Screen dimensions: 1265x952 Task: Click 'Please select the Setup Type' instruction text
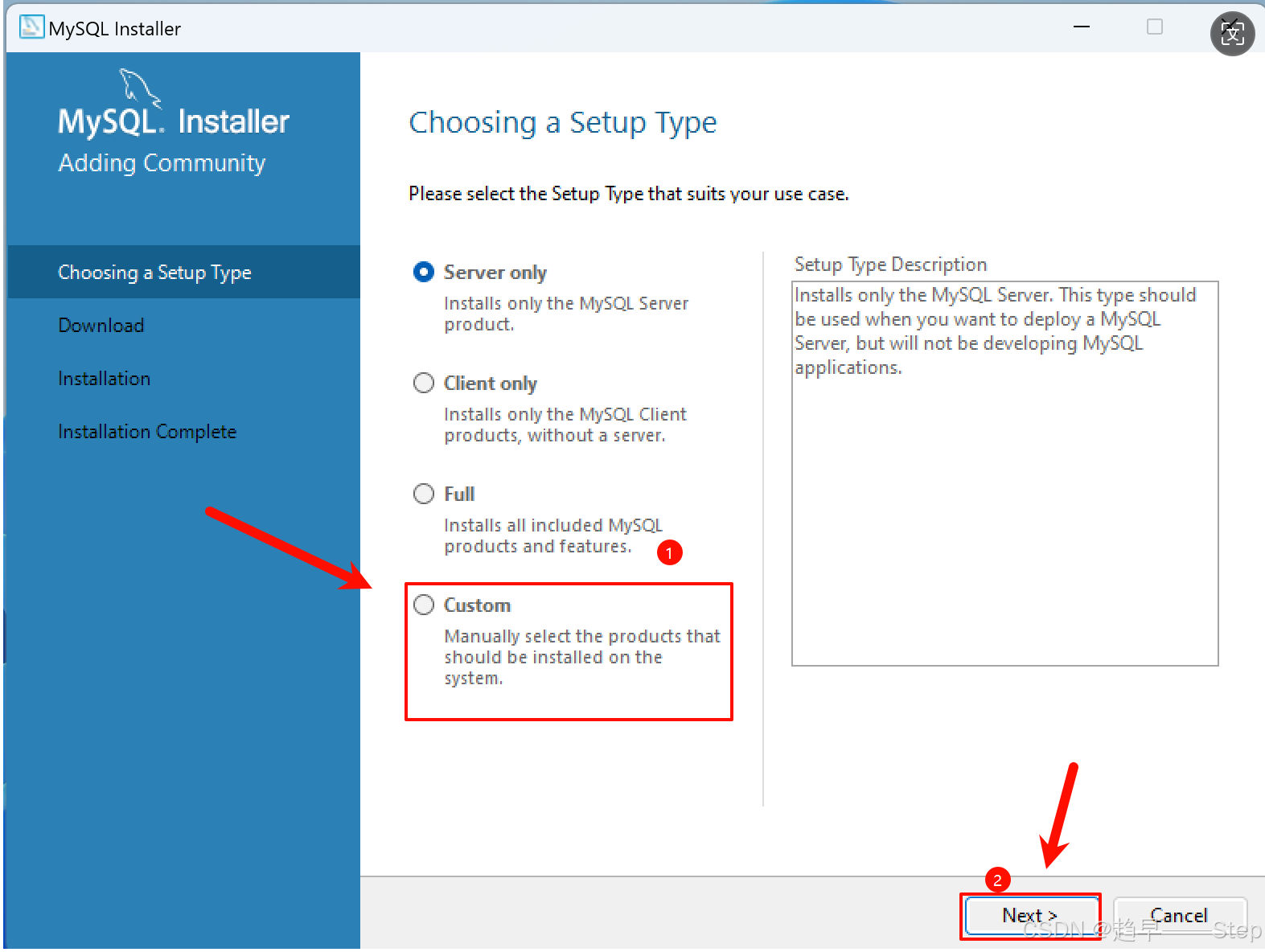pyautogui.click(x=629, y=194)
